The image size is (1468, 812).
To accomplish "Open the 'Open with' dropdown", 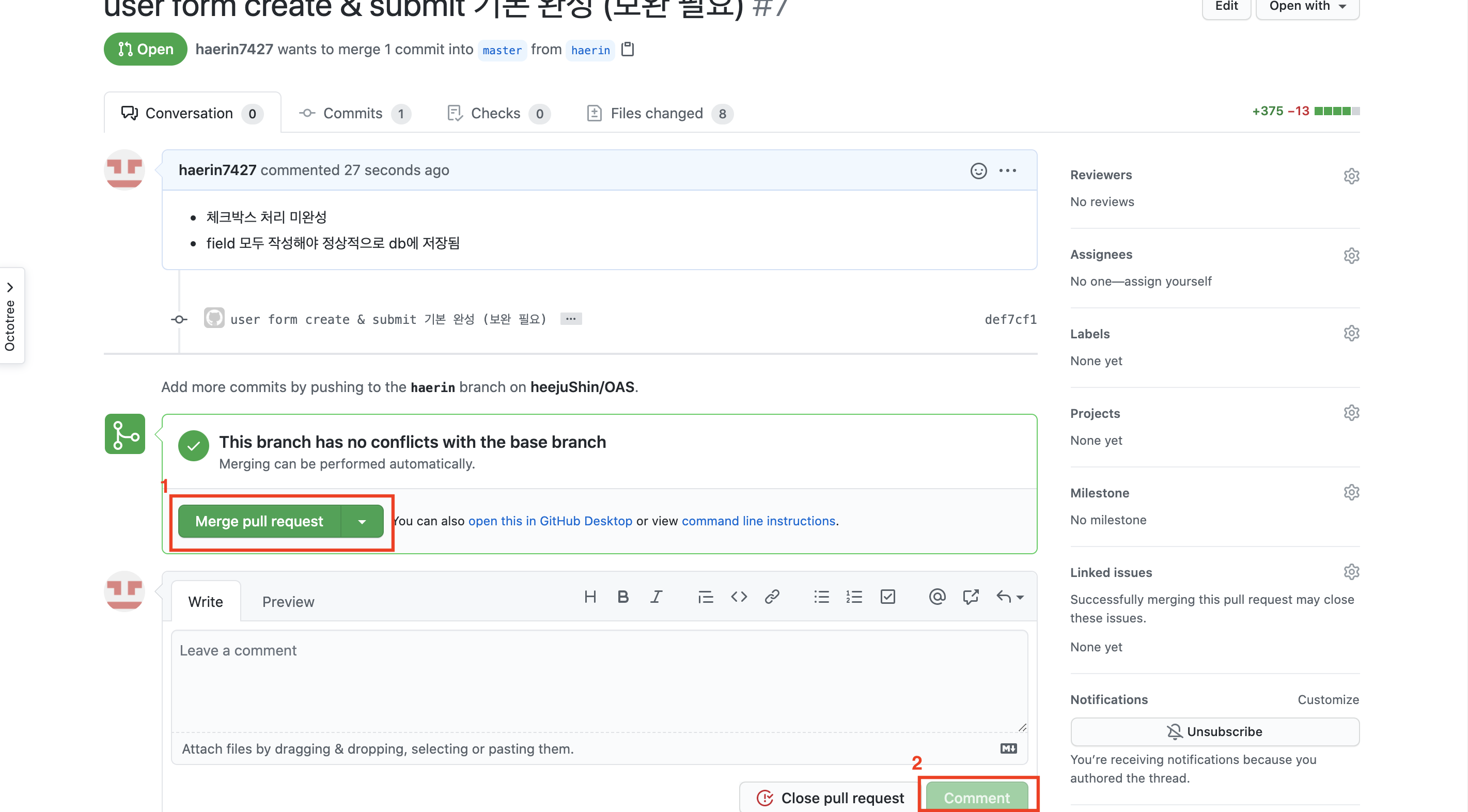I will pos(1307,7).
